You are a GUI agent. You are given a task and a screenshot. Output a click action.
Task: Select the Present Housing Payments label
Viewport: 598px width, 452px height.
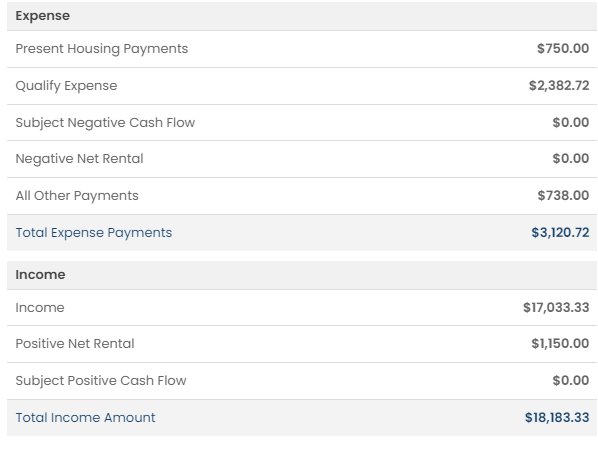[x=101, y=49]
